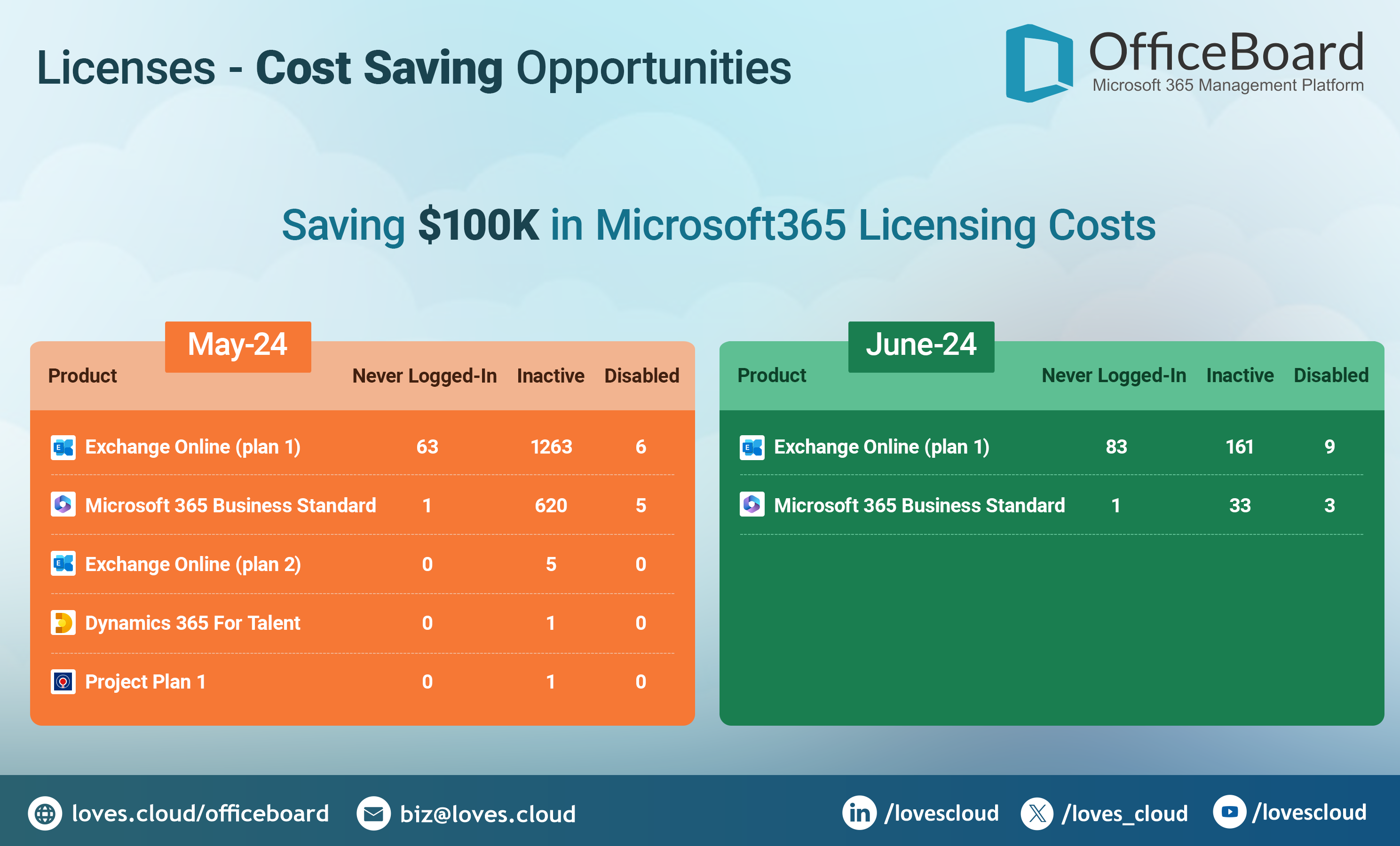Open the YouTube /lovescloud handle
Image resolution: width=1400 pixels, height=846 pixels.
[1309, 813]
